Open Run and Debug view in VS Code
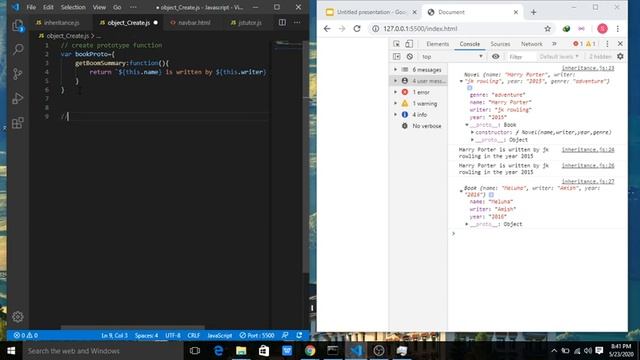 [18, 98]
